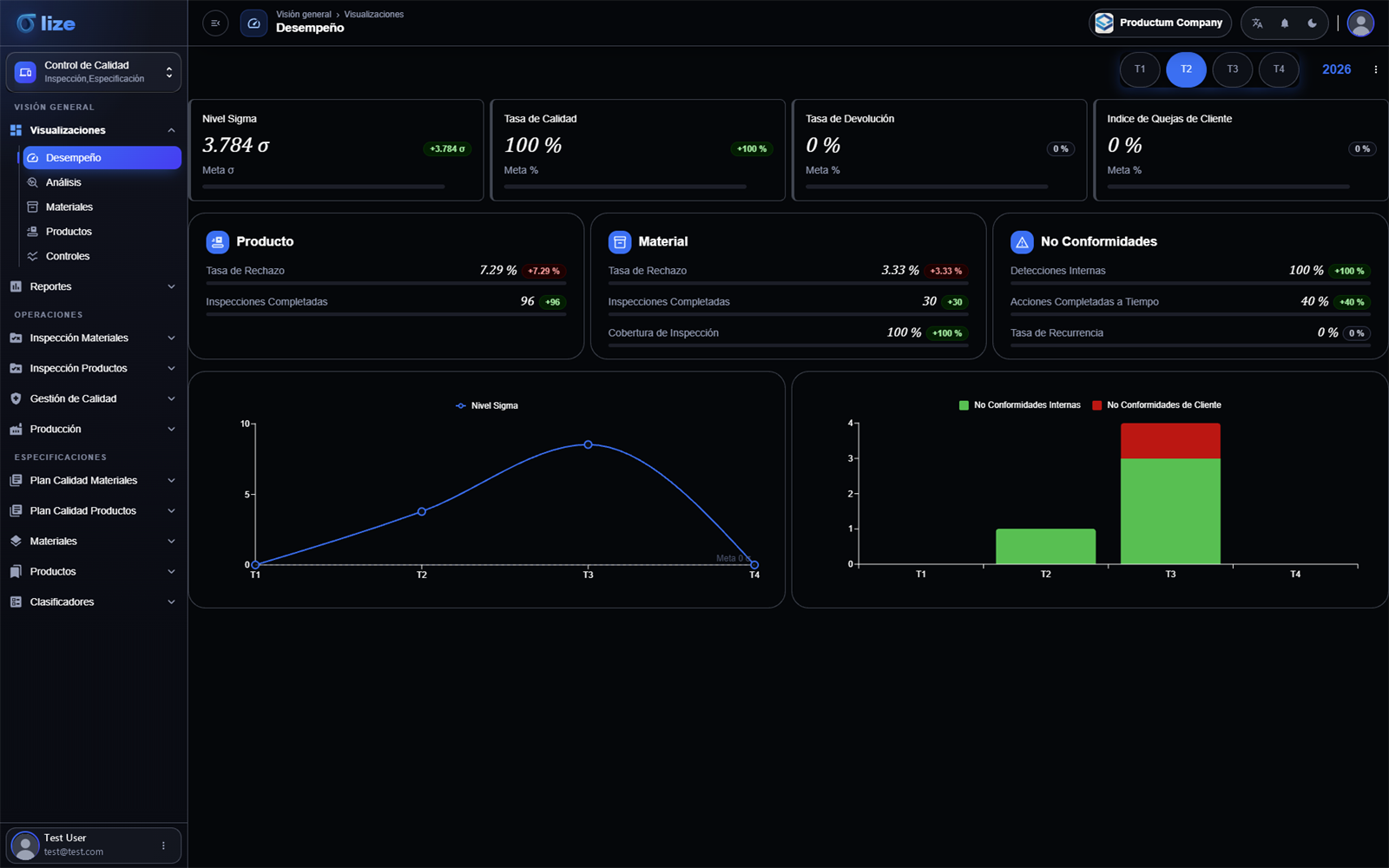Toggle No Conformidades Internas legend

click(1019, 405)
